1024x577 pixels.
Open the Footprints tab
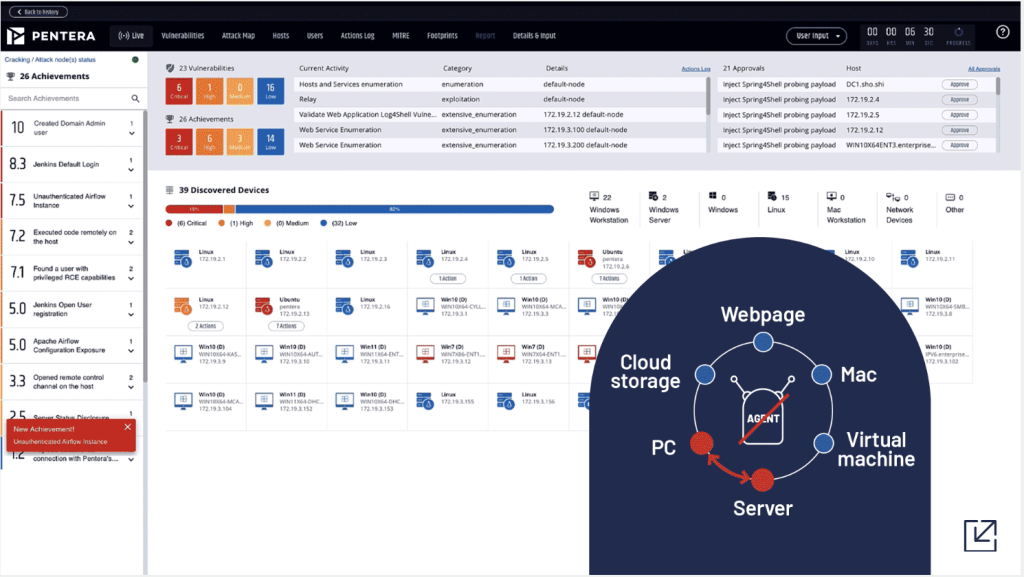coord(442,36)
